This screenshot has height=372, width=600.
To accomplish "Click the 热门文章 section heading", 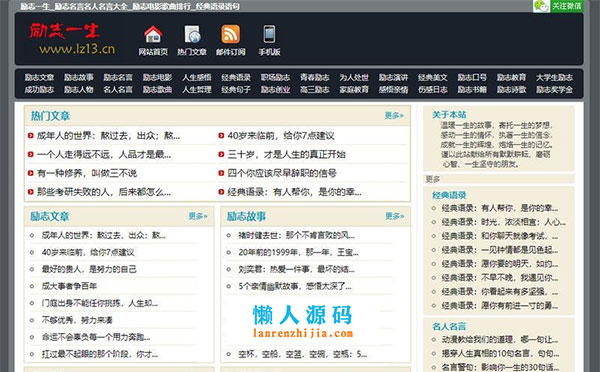I will pos(50,116).
